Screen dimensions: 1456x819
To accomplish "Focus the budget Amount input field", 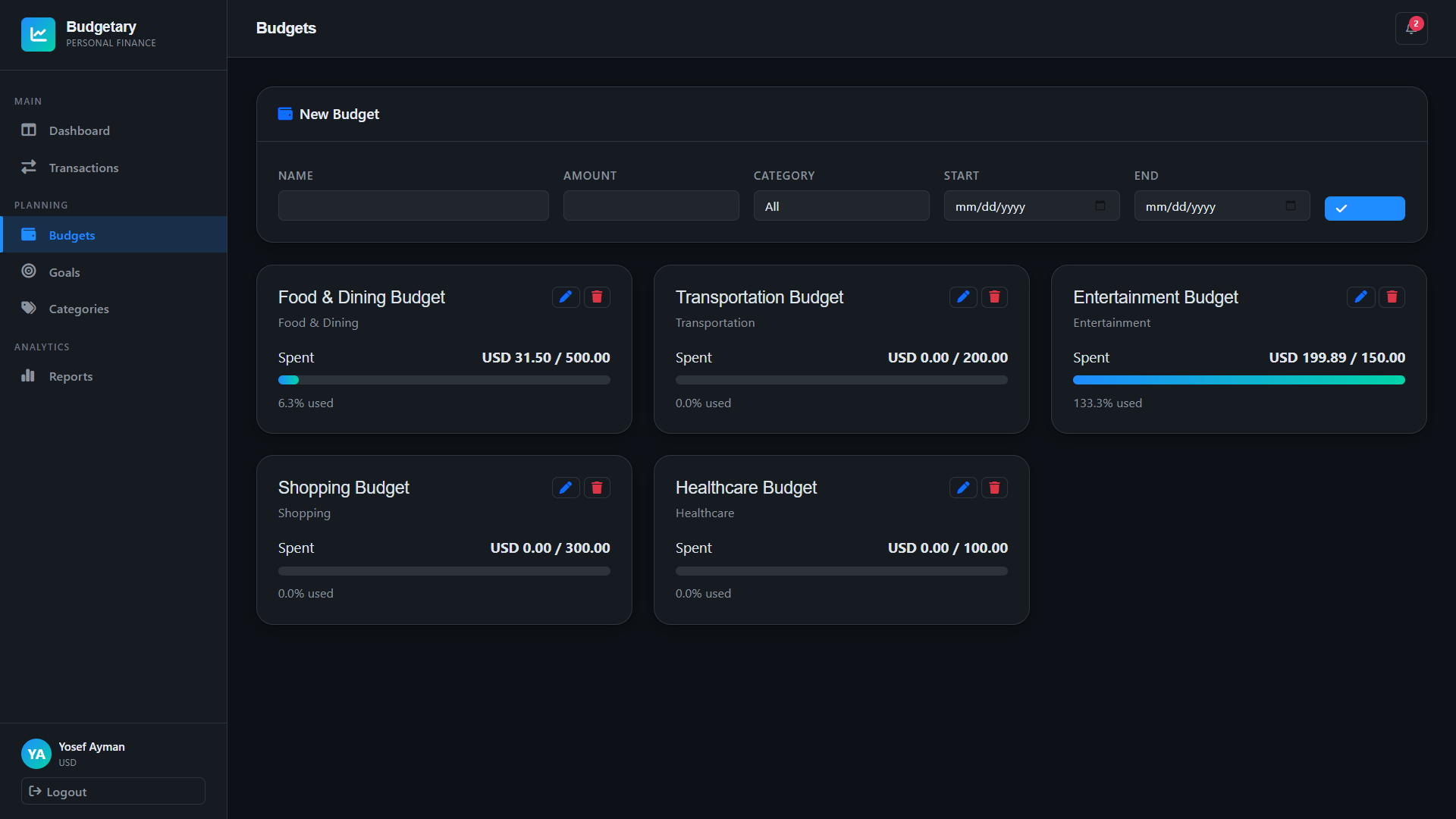I will 651,206.
